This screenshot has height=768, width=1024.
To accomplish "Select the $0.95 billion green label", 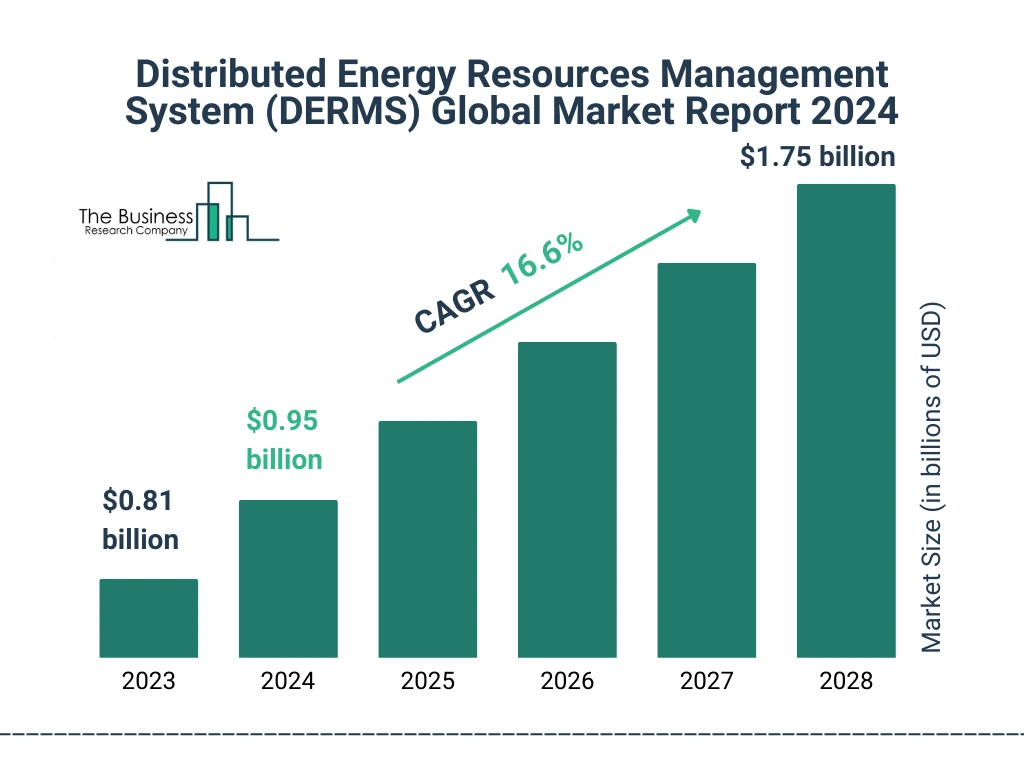I will click(283, 440).
